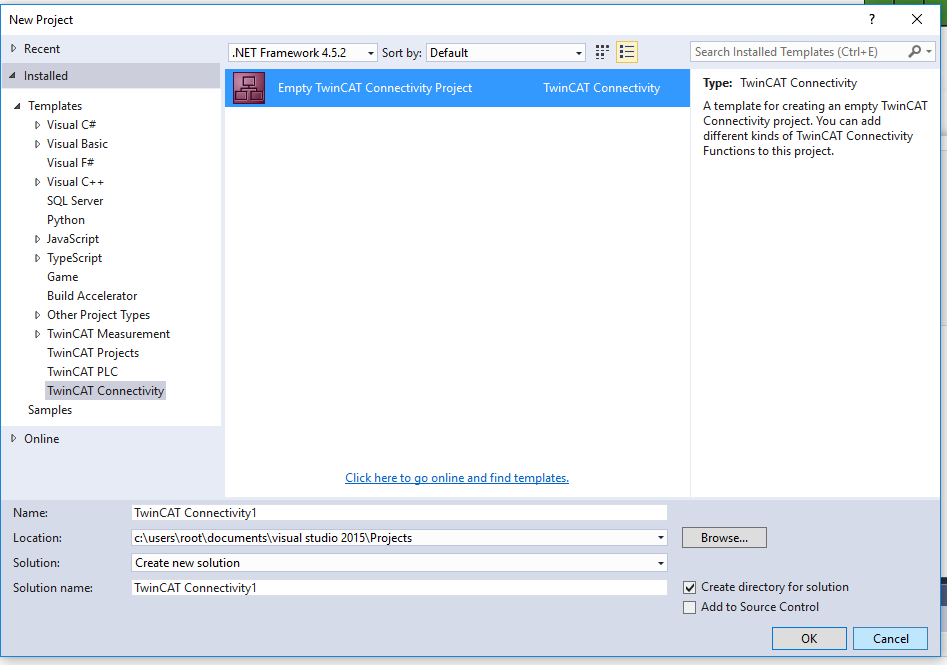Image resolution: width=947 pixels, height=665 pixels.
Task: Collapse the Templates tree node
Action: pos(17,106)
